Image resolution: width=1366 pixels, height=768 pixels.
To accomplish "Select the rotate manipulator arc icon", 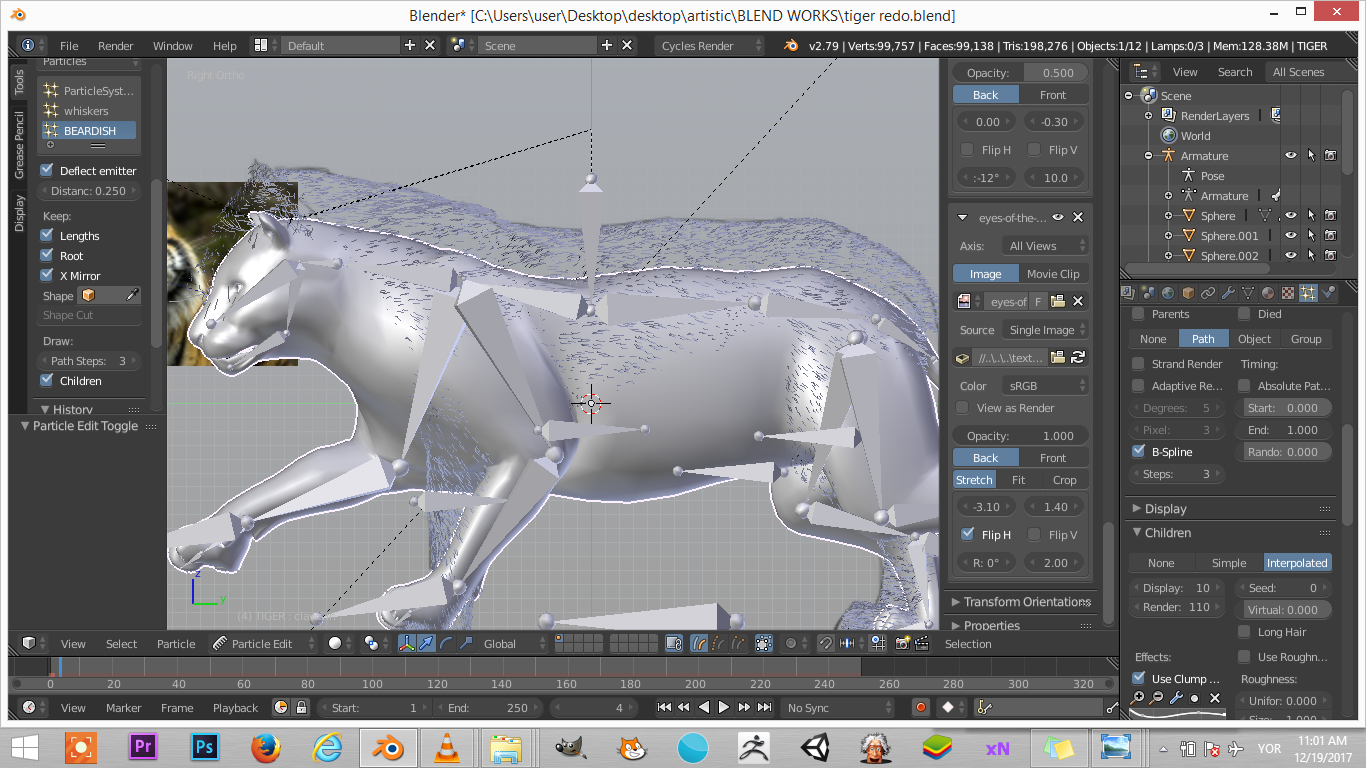I will (447, 643).
